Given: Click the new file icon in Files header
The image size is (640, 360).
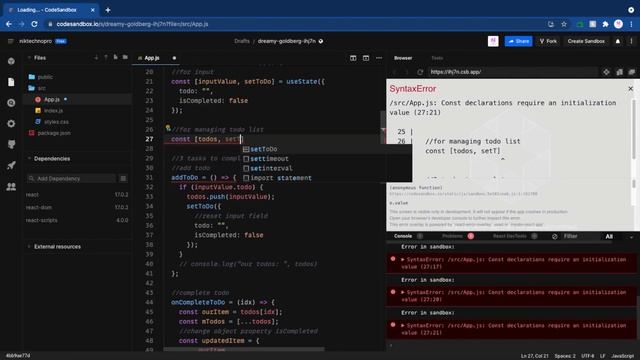Looking at the screenshot, I should tap(116, 58).
